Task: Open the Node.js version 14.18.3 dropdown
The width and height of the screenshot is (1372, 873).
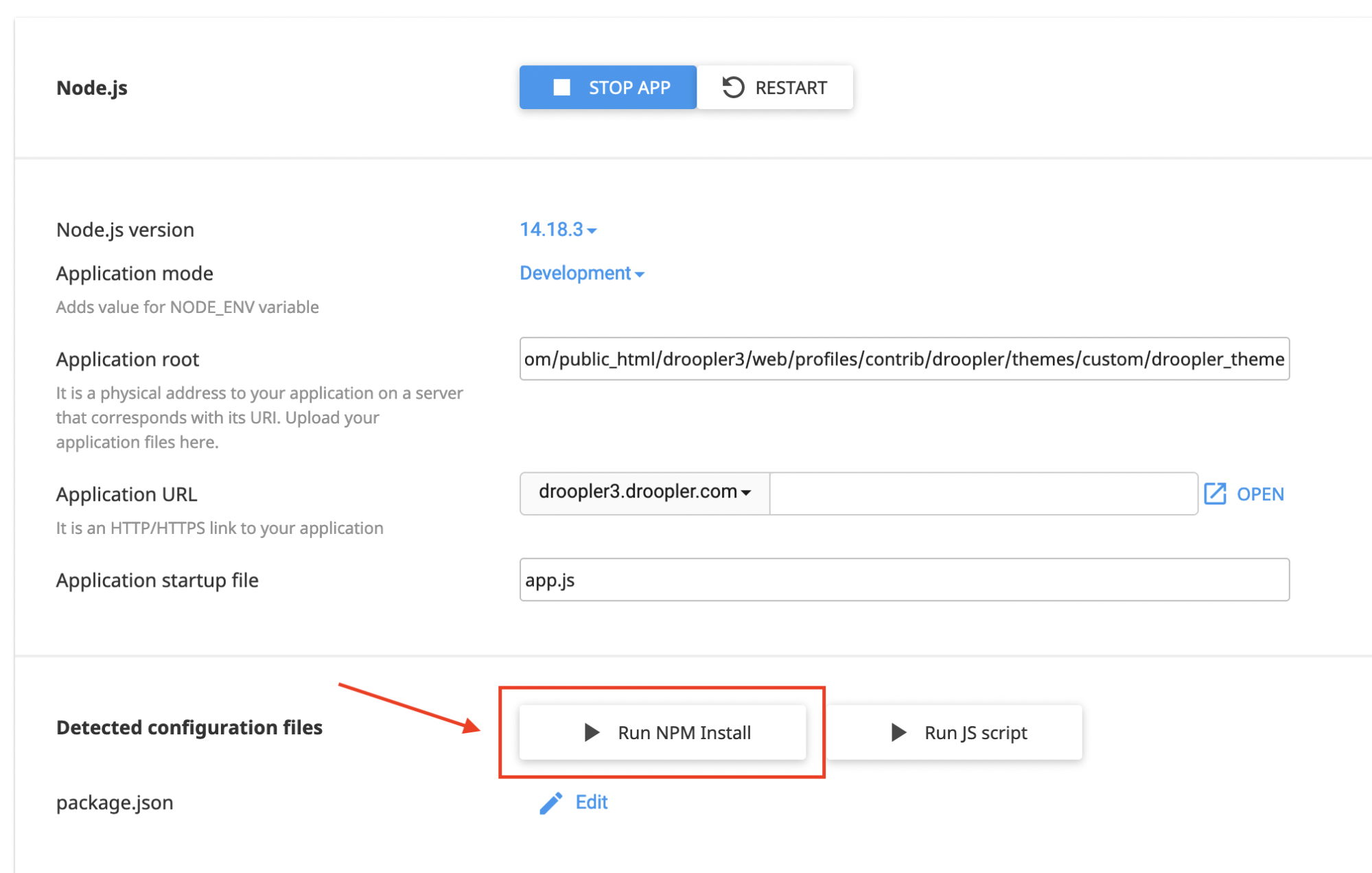Action: pos(558,229)
